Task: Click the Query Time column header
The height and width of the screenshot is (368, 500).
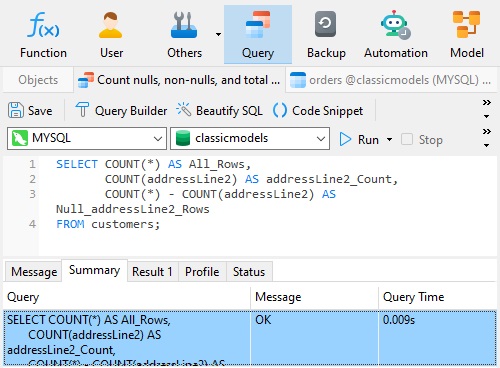Action: pos(437,297)
